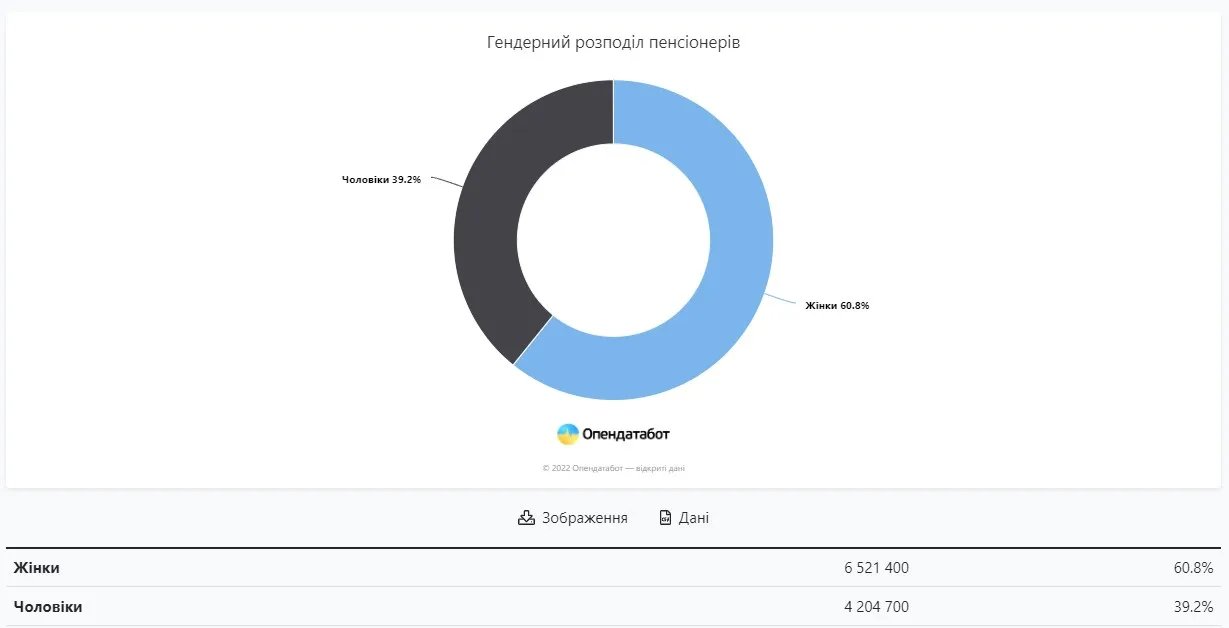
Task: Click the Опендатабот brand name text
Action: pyautogui.click(x=626, y=434)
